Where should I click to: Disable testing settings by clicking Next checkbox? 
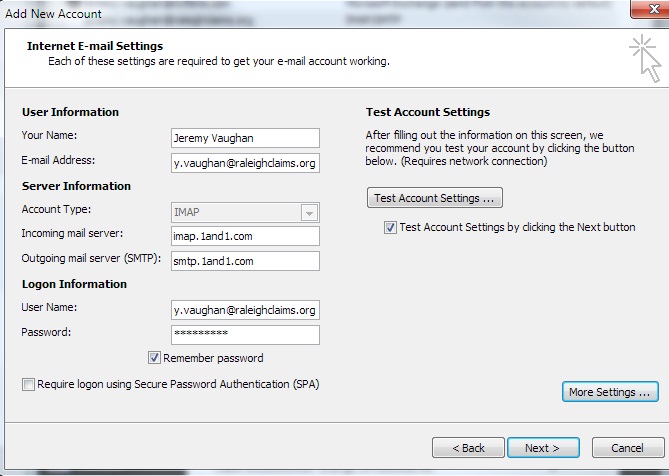[x=391, y=228]
